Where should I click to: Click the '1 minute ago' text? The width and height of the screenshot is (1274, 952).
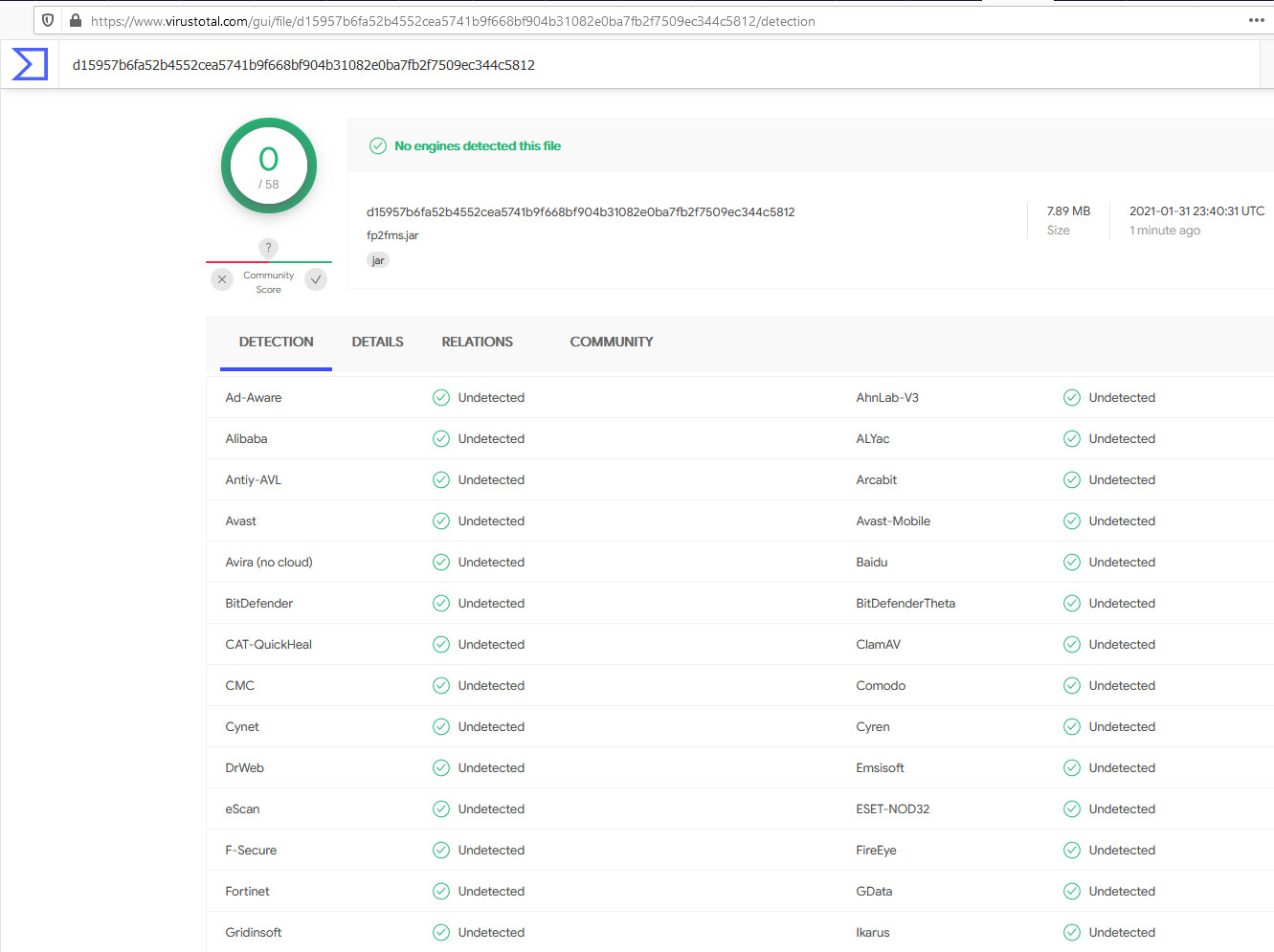pos(1165,231)
